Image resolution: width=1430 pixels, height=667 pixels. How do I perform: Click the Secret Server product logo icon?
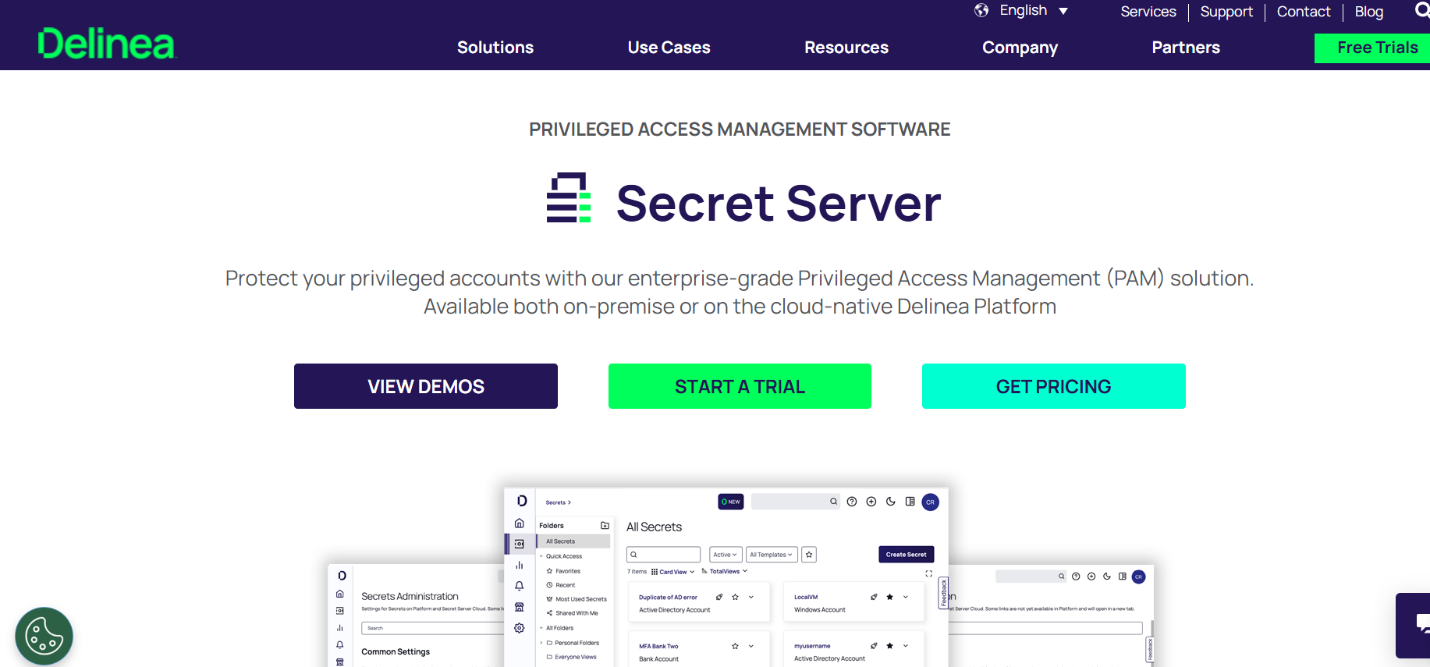(569, 198)
